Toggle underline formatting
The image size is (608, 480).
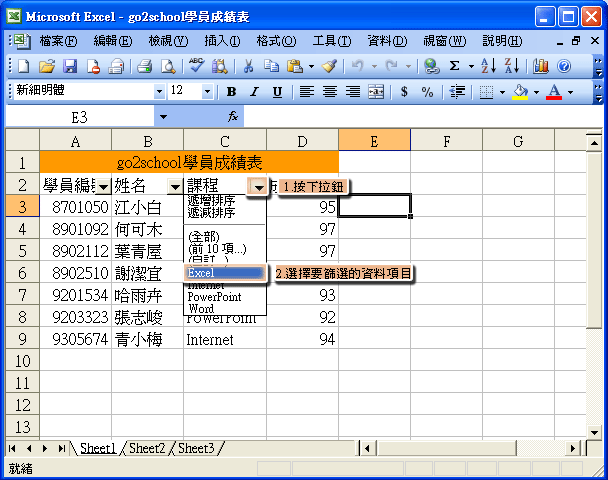pyautogui.click(x=276, y=91)
